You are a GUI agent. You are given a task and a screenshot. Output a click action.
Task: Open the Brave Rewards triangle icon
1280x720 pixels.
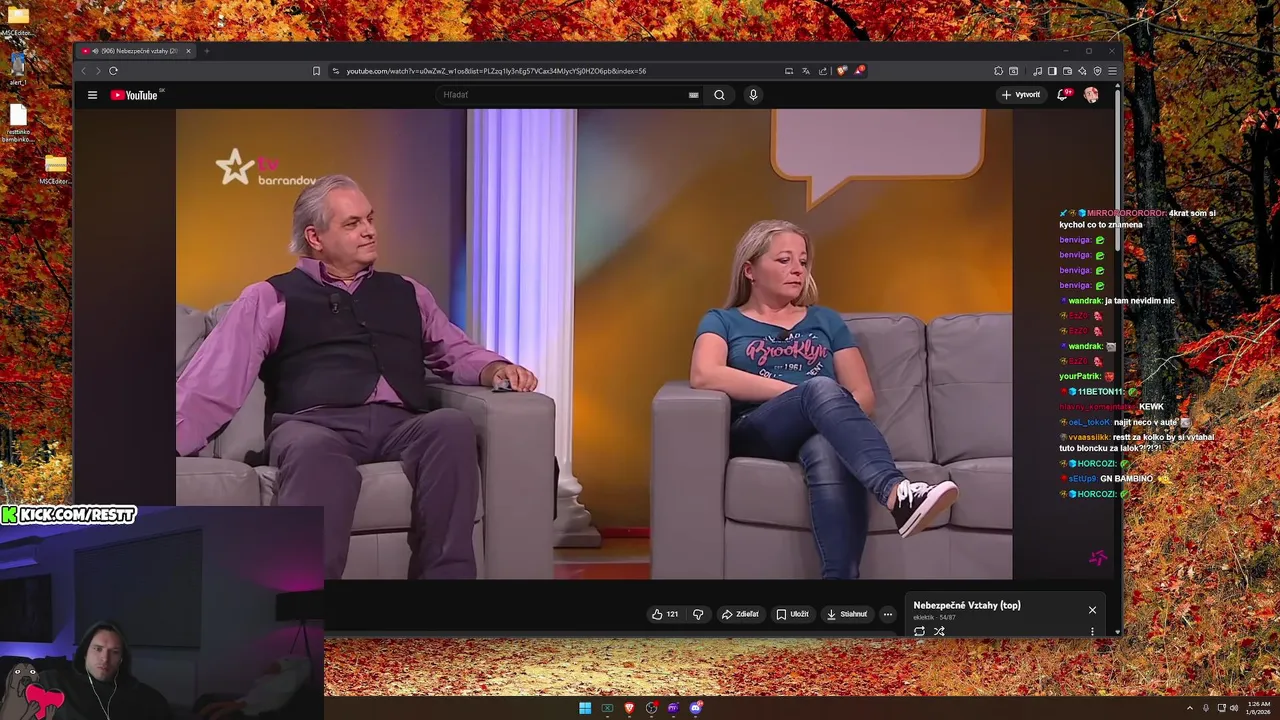click(x=859, y=71)
